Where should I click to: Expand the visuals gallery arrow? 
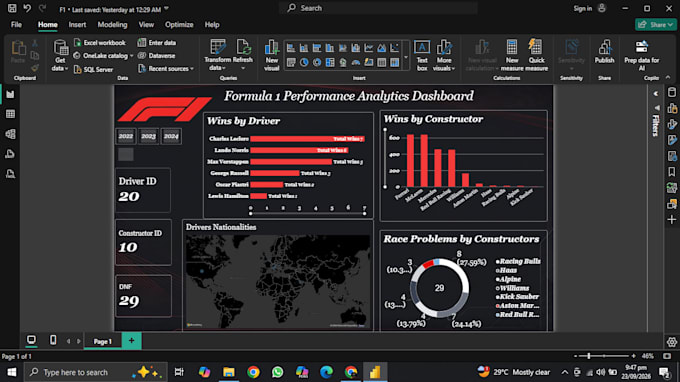[x=406, y=57]
